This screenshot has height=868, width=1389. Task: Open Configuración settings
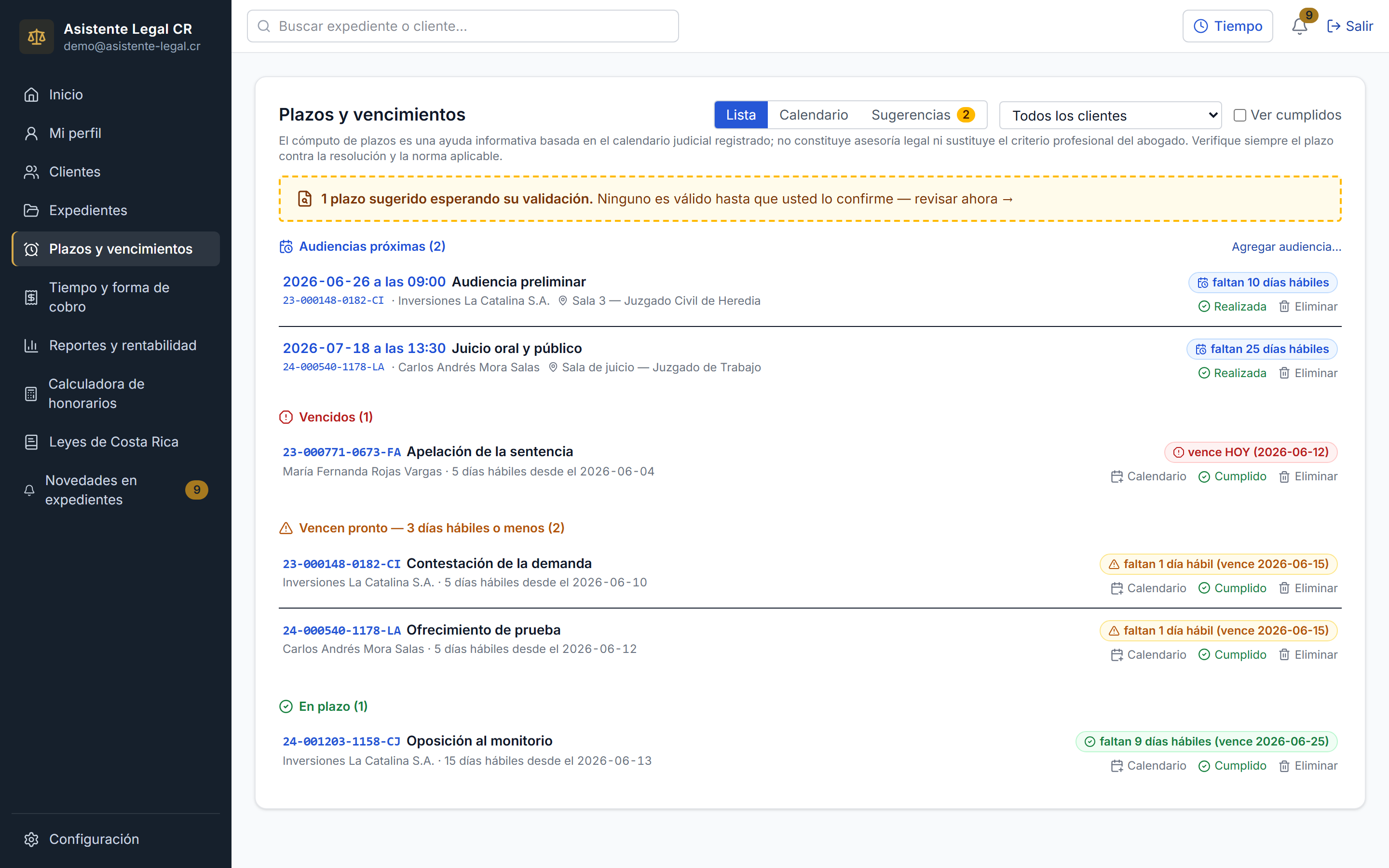point(115,839)
